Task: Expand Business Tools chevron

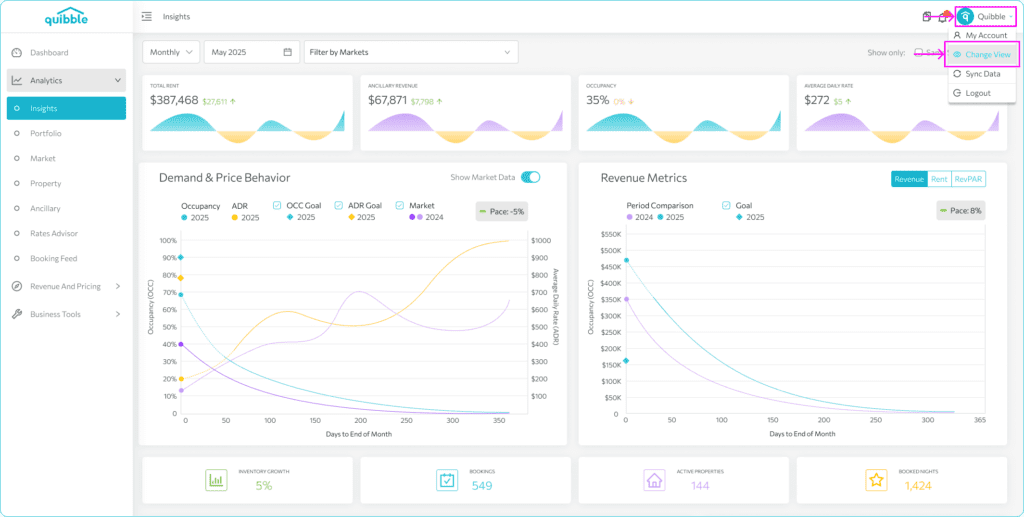Action: 118,314
